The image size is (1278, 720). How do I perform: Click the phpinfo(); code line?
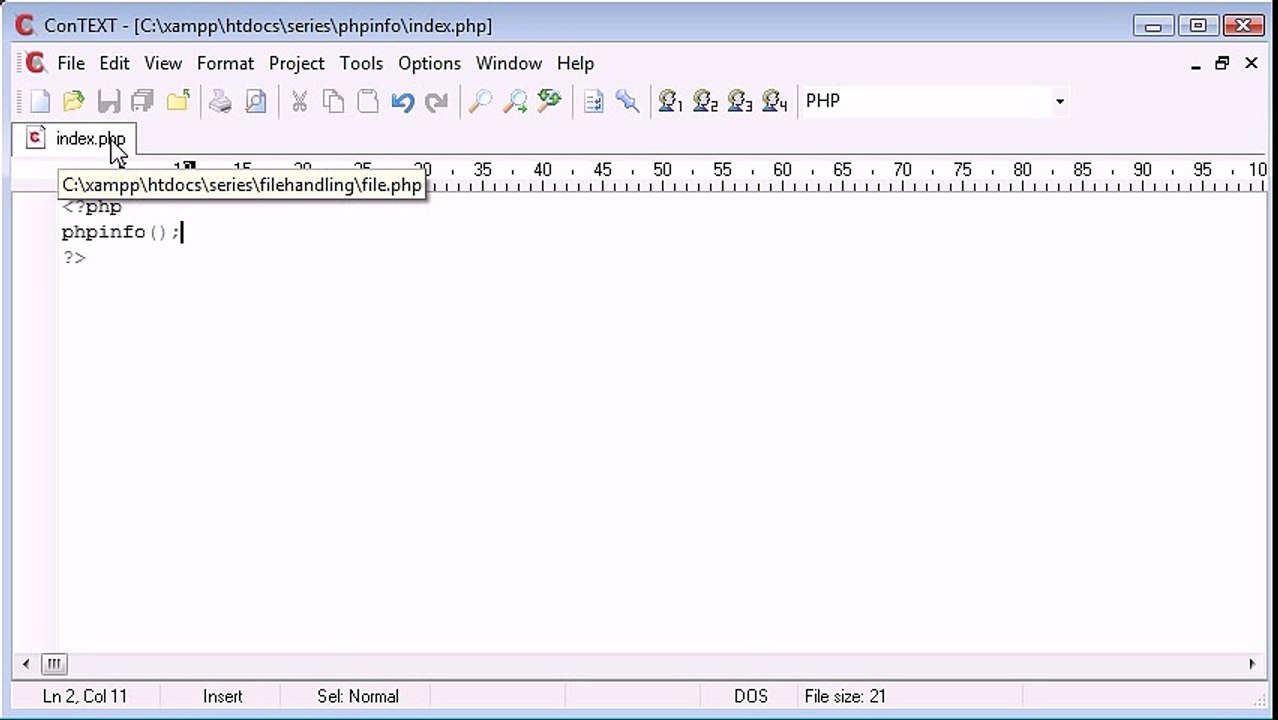[x=121, y=232]
